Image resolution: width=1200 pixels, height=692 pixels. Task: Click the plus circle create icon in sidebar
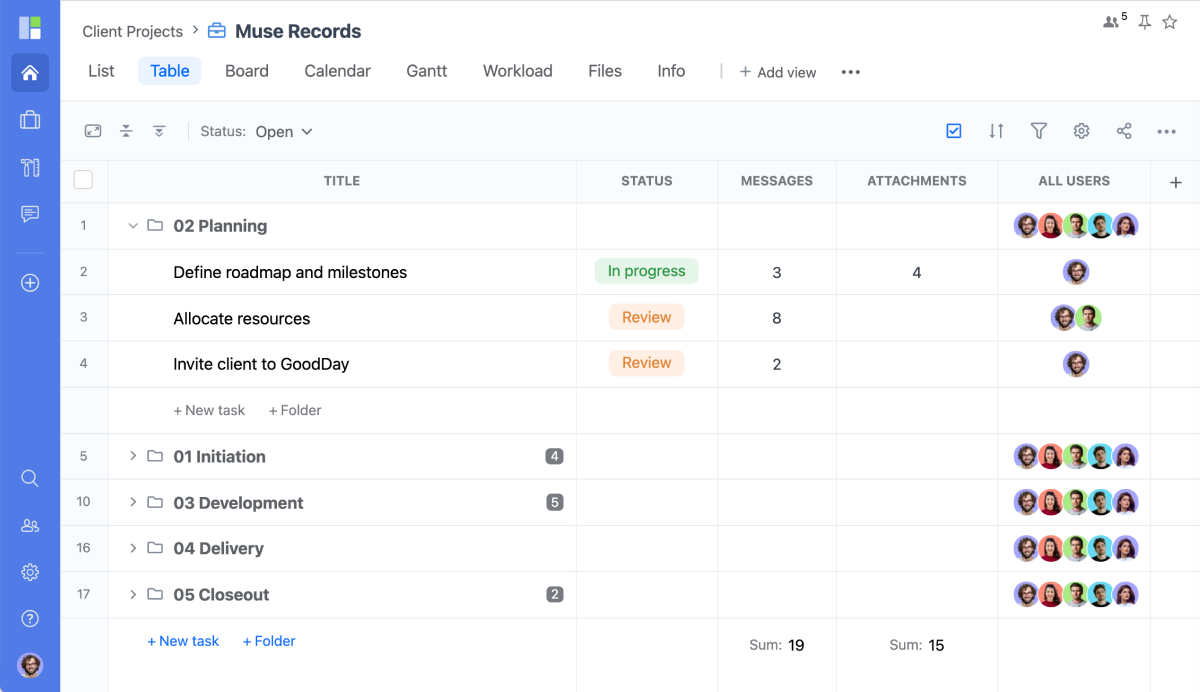point(30,283)
